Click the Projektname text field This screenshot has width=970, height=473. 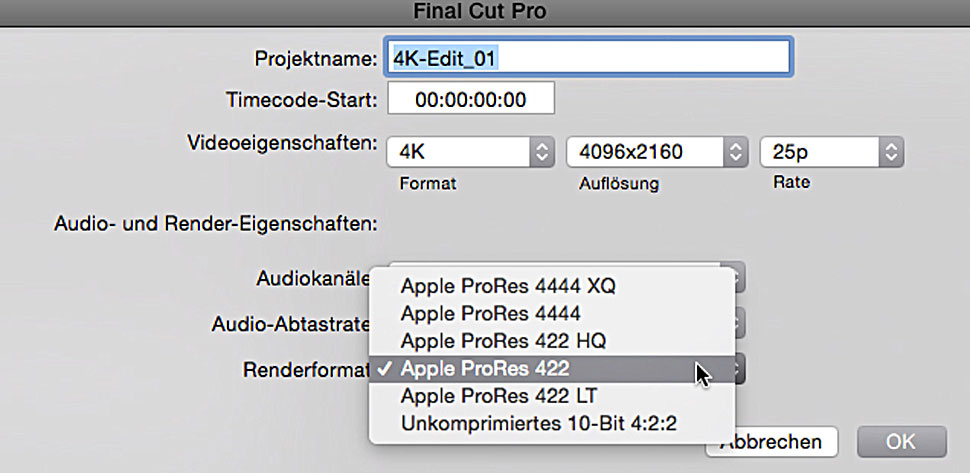click(589, 58)
